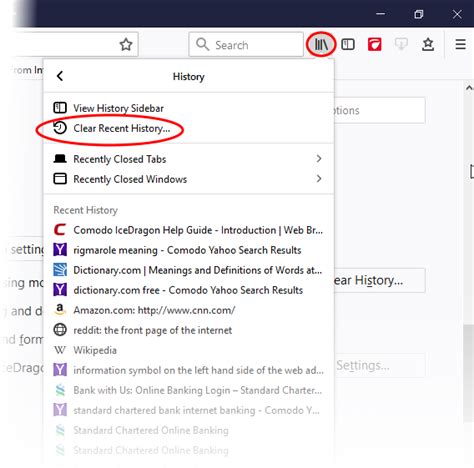474x468 pixels.
Task: Open the Library toolbar button
Action: [321, 44]
